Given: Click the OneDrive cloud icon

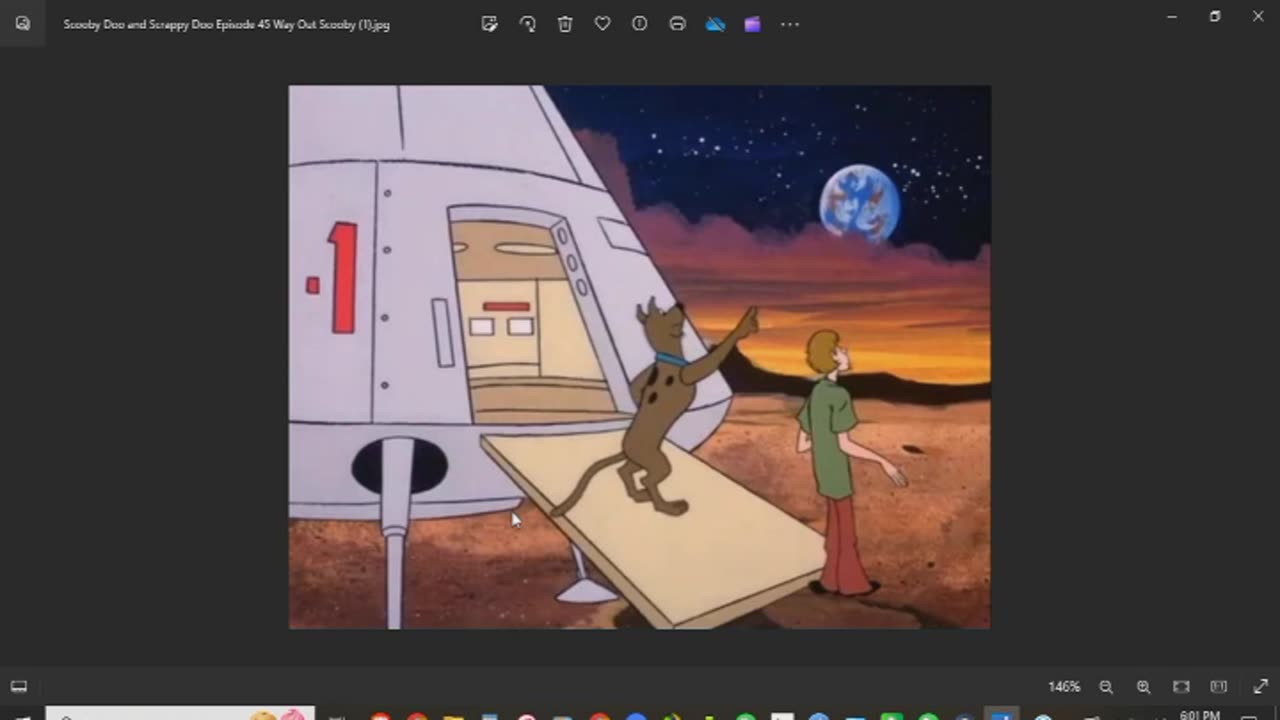Looking at the screenshot, I should pyautogui.click(x=715, y=24).
